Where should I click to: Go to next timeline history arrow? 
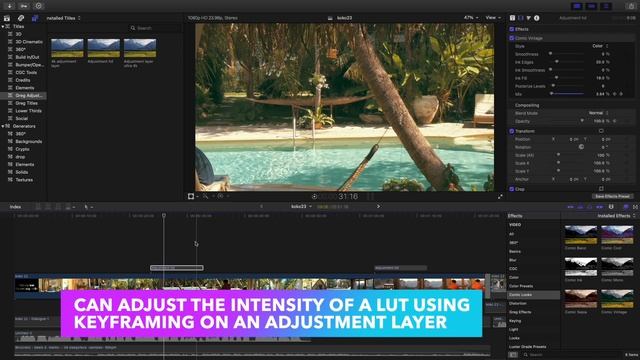coord(378,207)
